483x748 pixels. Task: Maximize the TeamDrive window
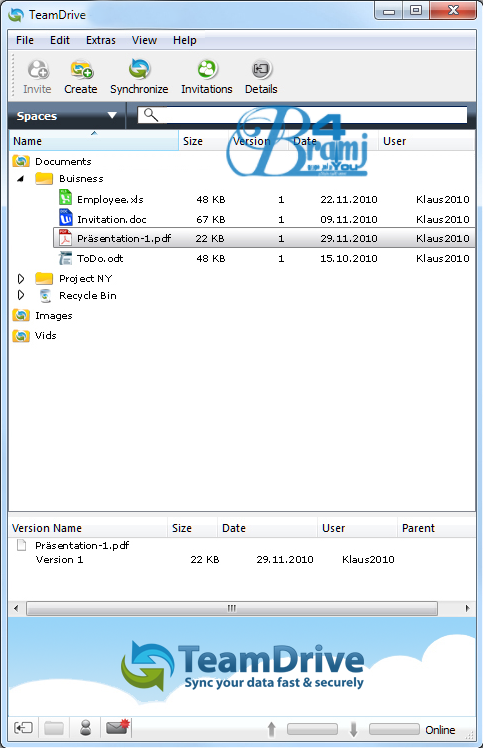[416, 10]
